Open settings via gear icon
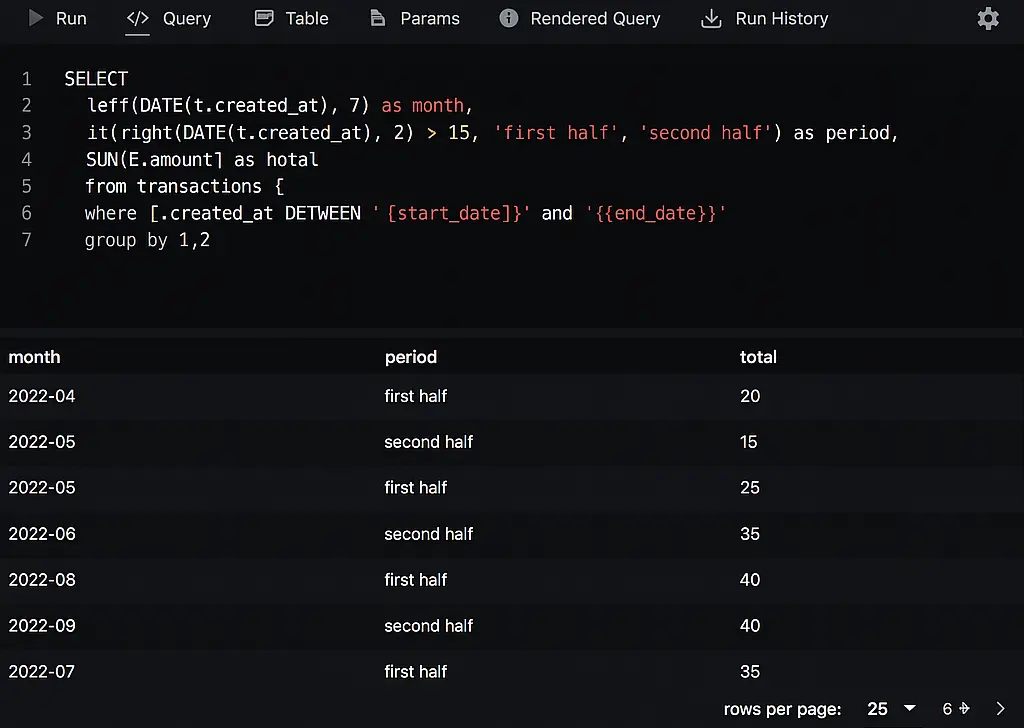The width and height of the screenshot is (1024, 728). [x=988, y=18]
